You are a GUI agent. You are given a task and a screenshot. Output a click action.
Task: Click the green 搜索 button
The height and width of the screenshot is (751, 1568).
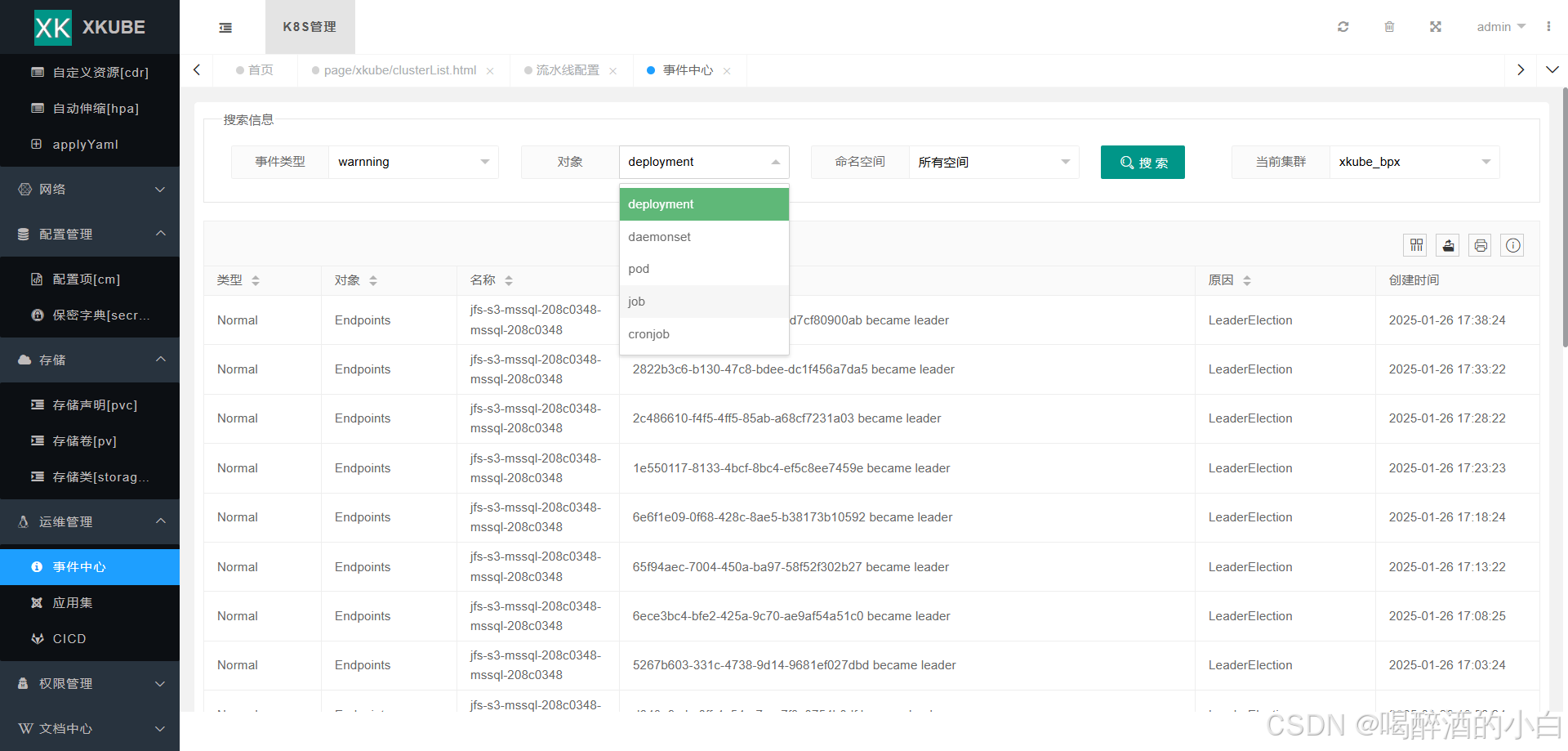[1142, 162]
